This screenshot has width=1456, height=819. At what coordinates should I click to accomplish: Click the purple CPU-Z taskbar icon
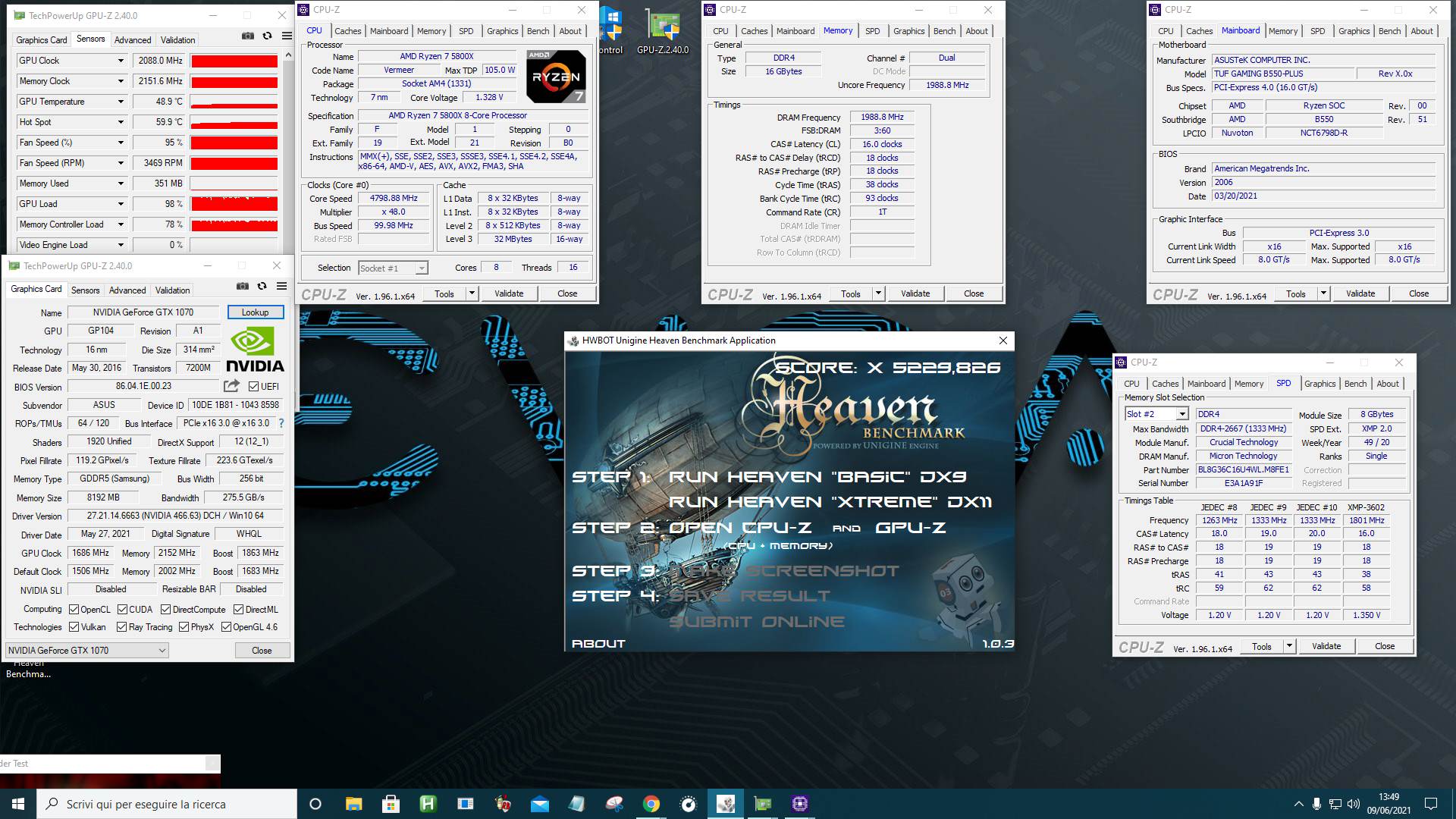click(x=800, y=804)
